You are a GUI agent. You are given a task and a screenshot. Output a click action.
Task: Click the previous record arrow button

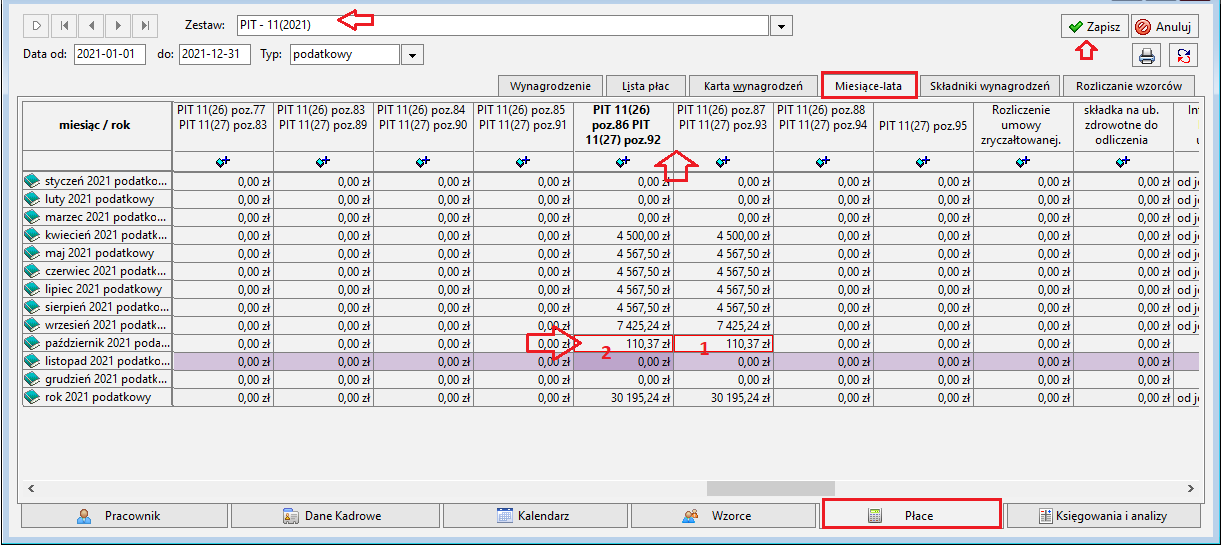(91, 25)
